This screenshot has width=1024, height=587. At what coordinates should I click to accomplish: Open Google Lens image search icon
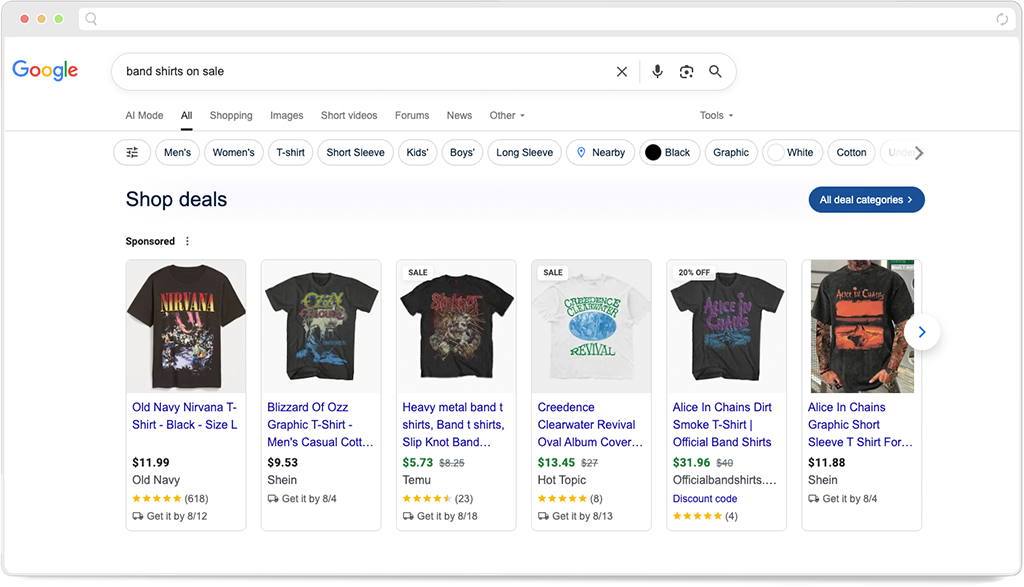tap(686, 72)
